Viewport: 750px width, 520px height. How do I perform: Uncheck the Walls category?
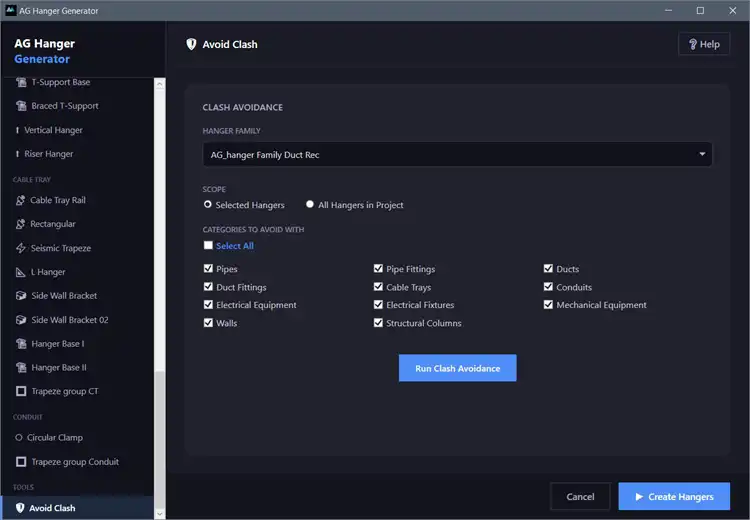pos(208,323)
